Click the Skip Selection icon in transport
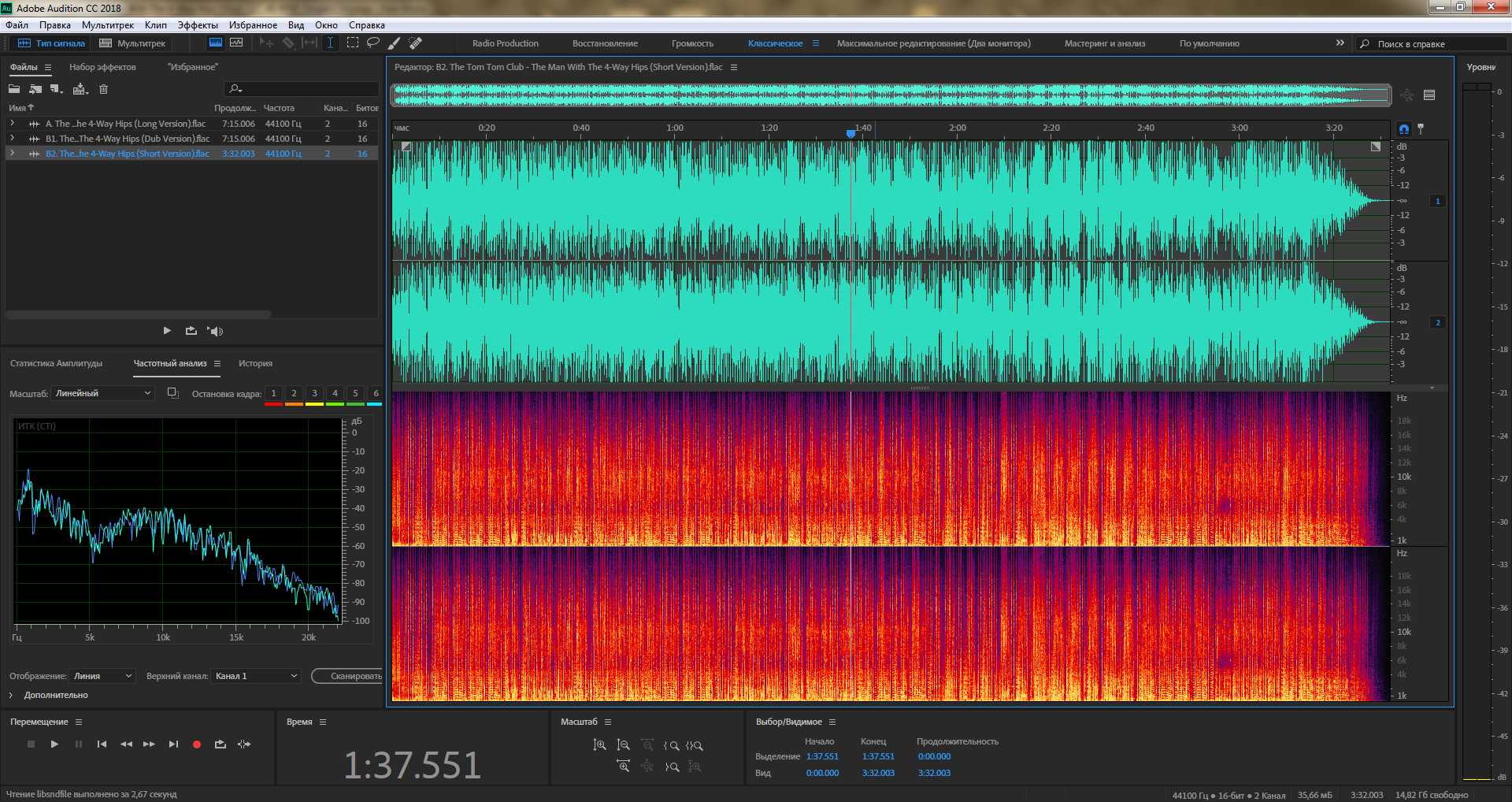This screenshot has width=1512, height=802. 244,744
